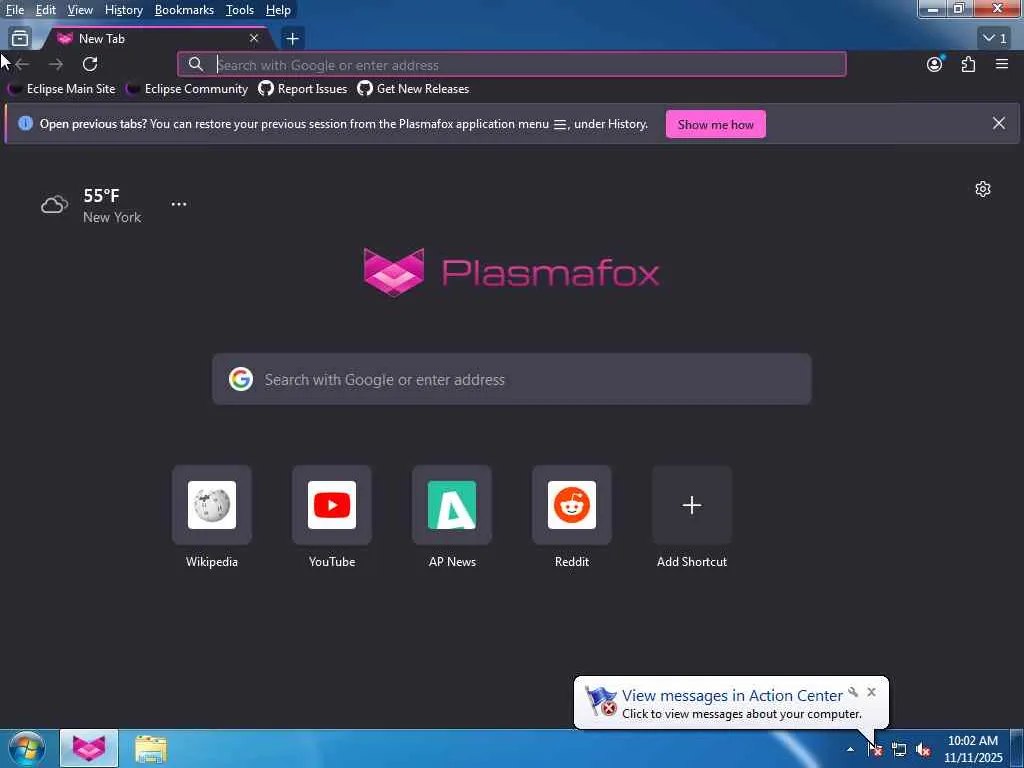Viewport: 1024px width, 768px height.
Task: Open Get New Releases bookmark
Action: [x=413, y=89]
